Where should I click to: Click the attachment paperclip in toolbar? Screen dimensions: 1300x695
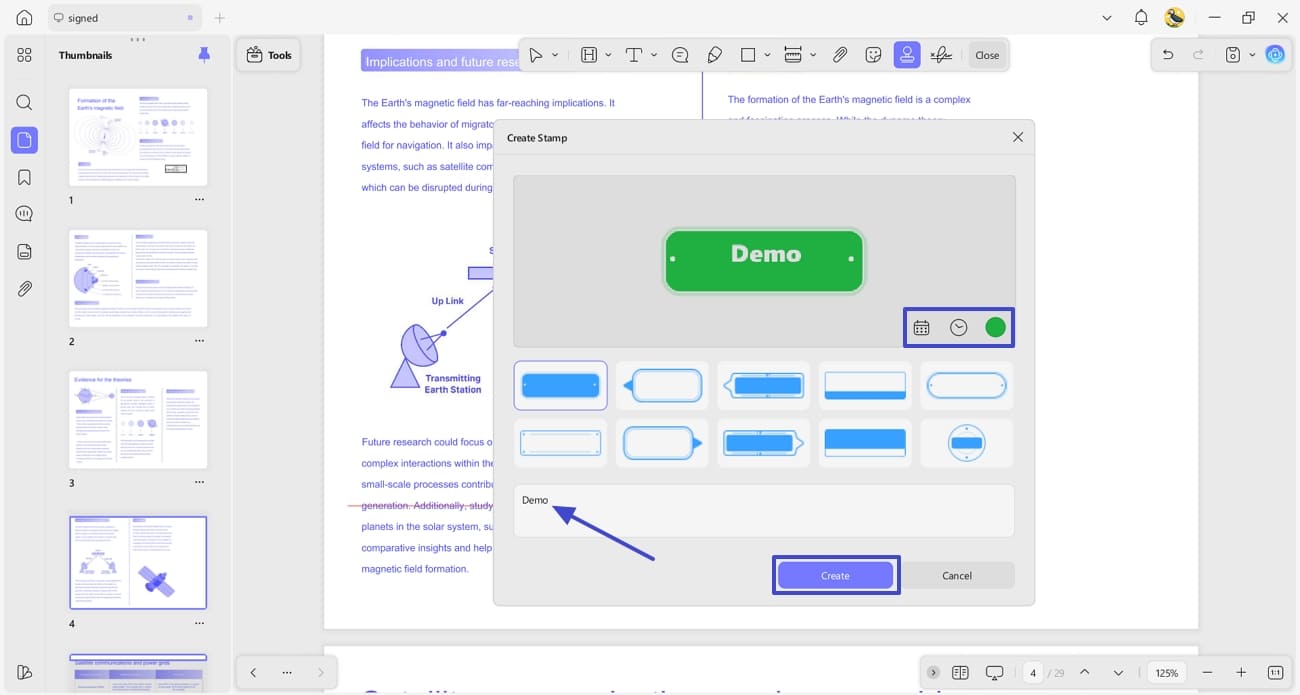[840, 55]
